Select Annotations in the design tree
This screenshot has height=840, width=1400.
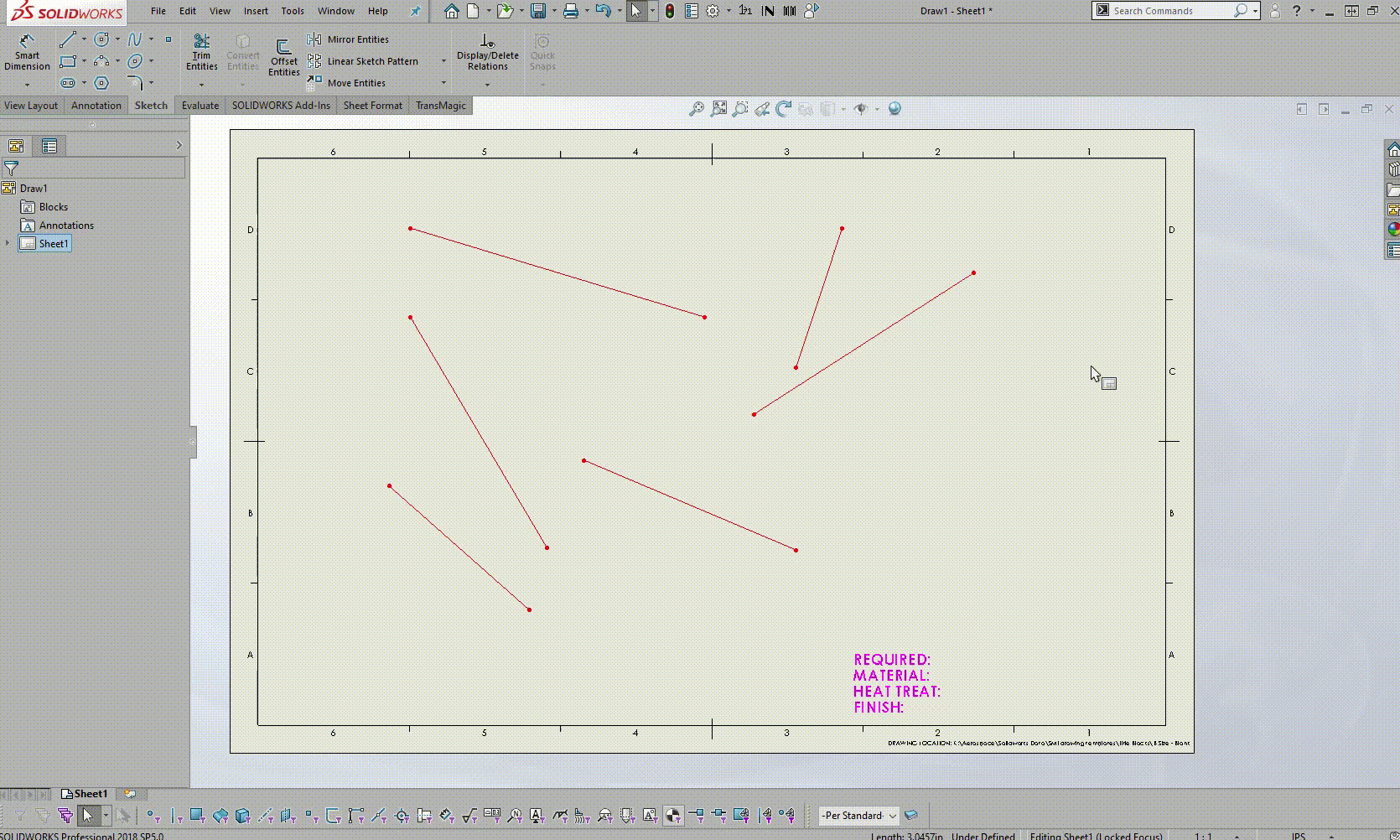(x=66, y=226)
